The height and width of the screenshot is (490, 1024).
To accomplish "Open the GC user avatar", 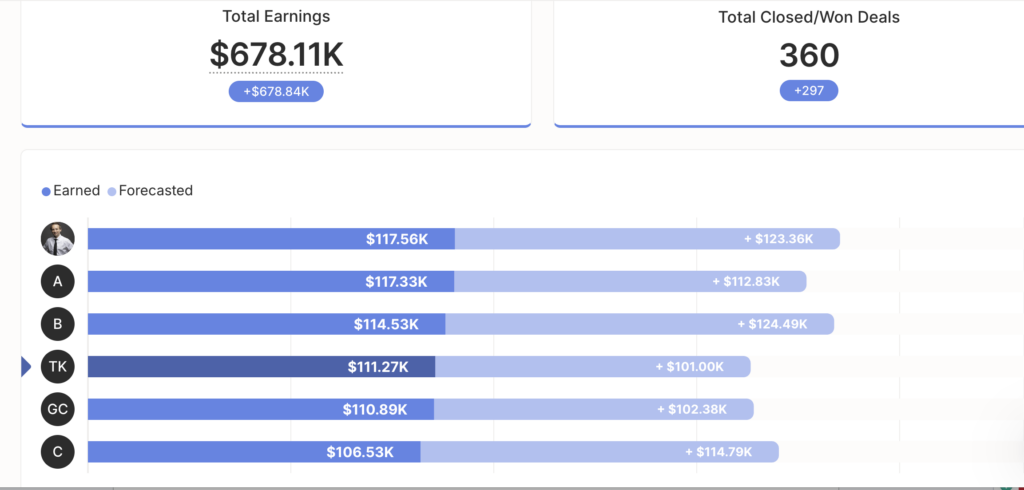I will point(57,410).
